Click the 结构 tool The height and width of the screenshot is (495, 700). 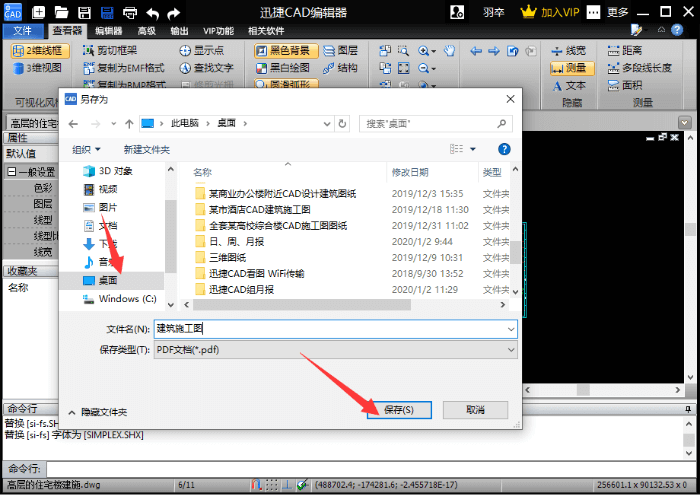(x=341, y=68)
